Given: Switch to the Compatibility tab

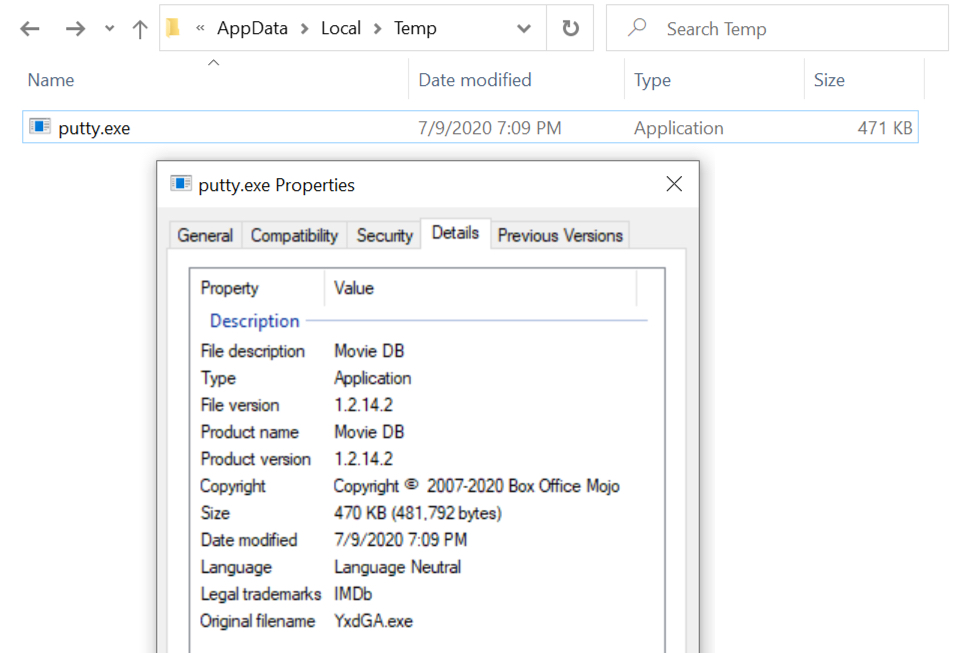Looking at the screenshot, I should point(294,235).
